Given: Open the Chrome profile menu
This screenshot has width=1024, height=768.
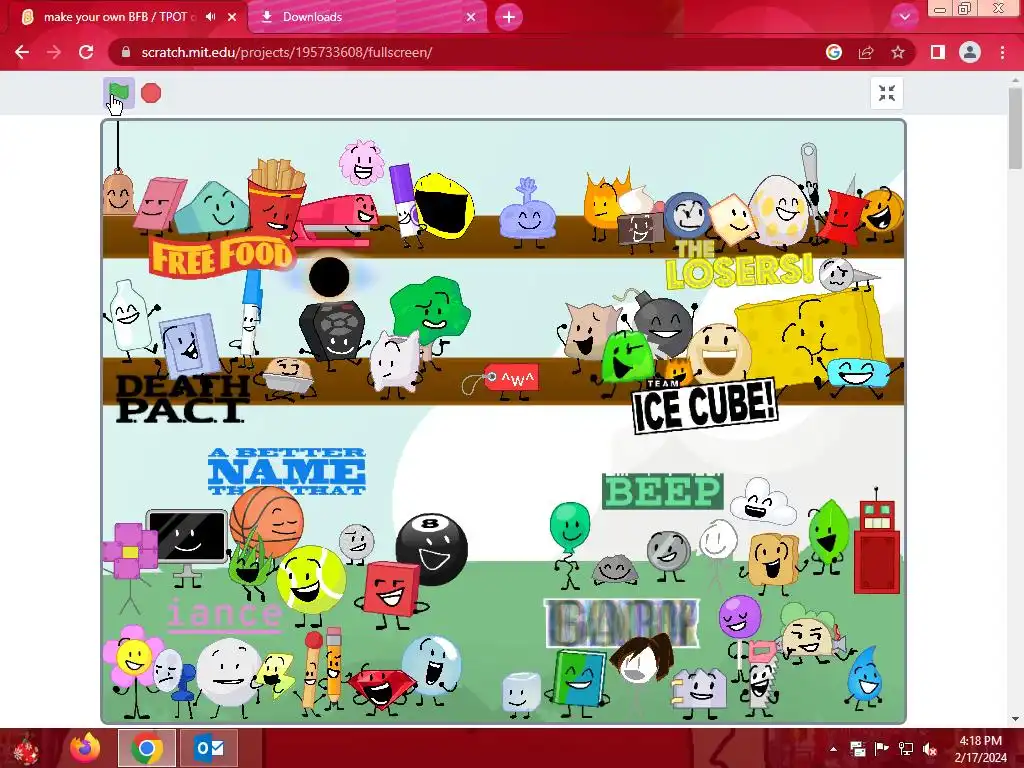Looking at the screenshot, I should pos(970,52).
